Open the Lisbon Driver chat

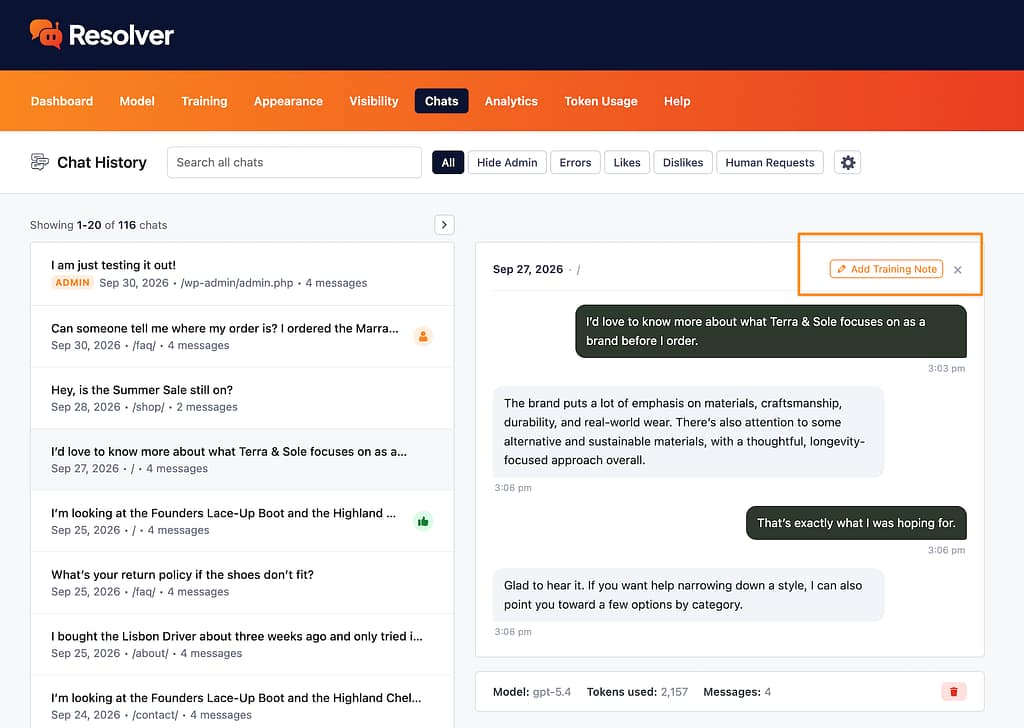tap(242, 644)
